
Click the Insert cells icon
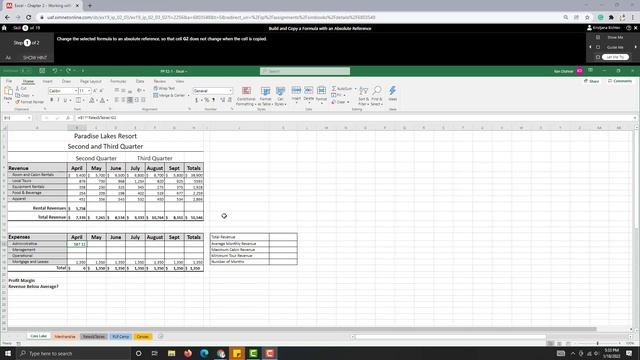296,90
